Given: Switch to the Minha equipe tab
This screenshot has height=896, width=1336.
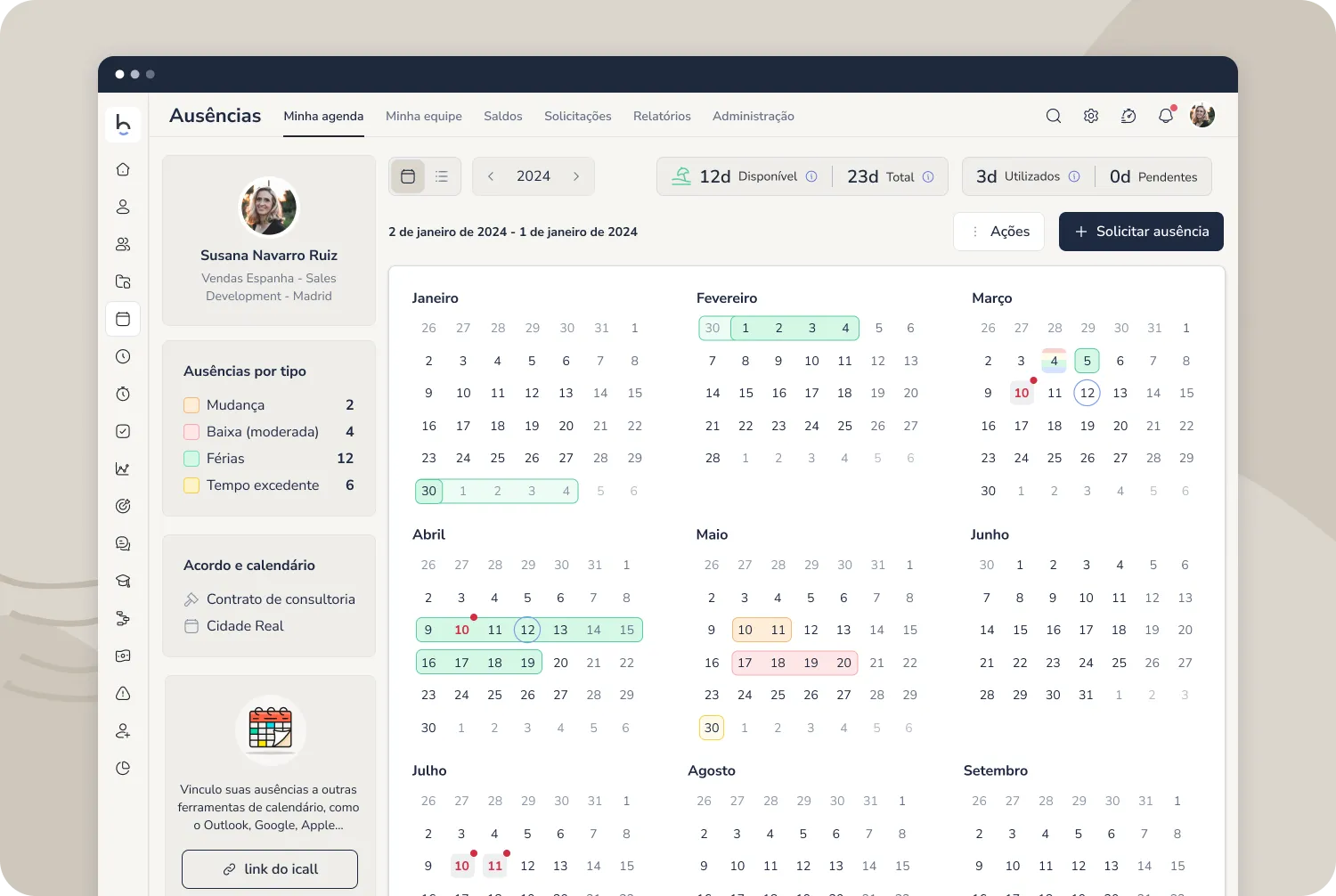Looking at the screenshot, I should pos(424,116).
